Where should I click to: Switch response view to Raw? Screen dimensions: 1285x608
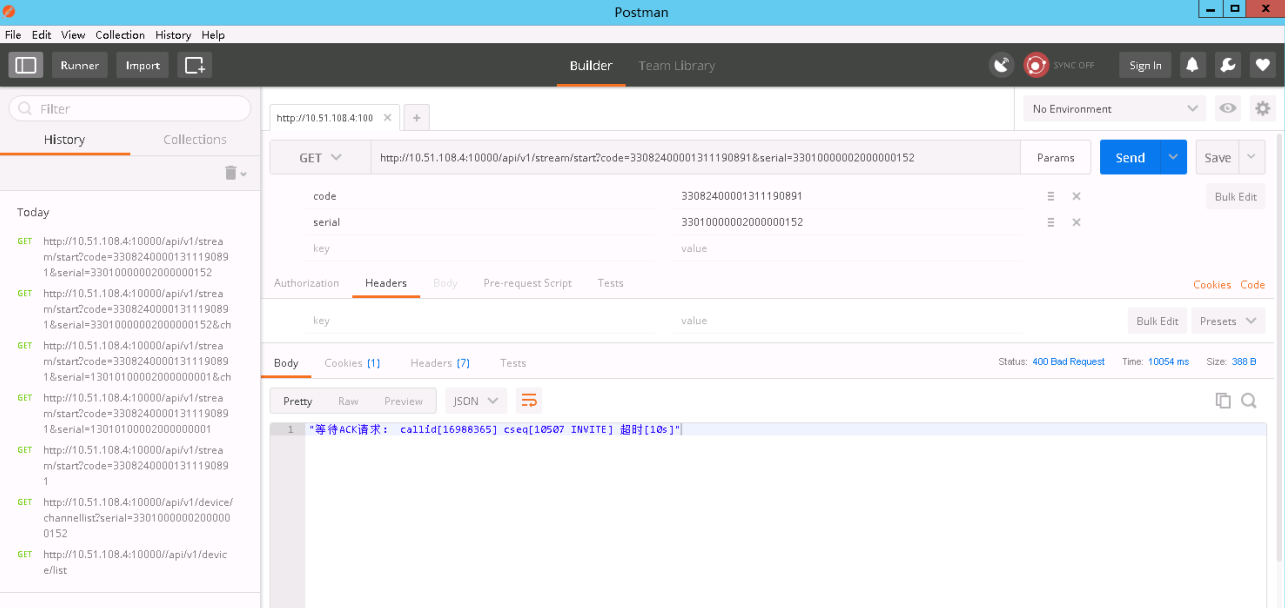point(348,401)
